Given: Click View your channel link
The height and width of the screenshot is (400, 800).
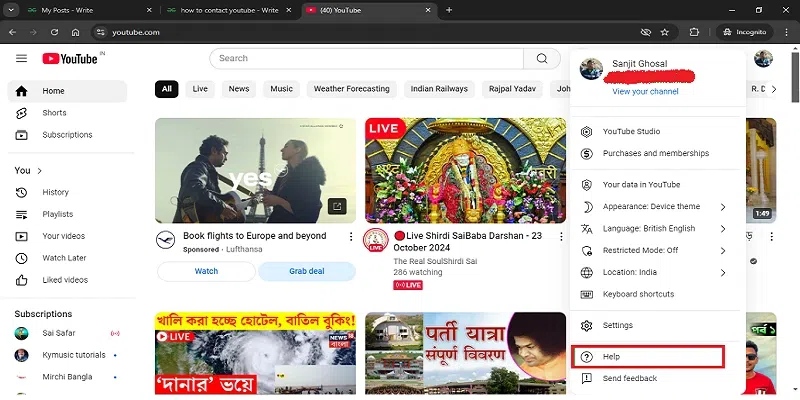Looking at the screenshot, I should (645, 91).
